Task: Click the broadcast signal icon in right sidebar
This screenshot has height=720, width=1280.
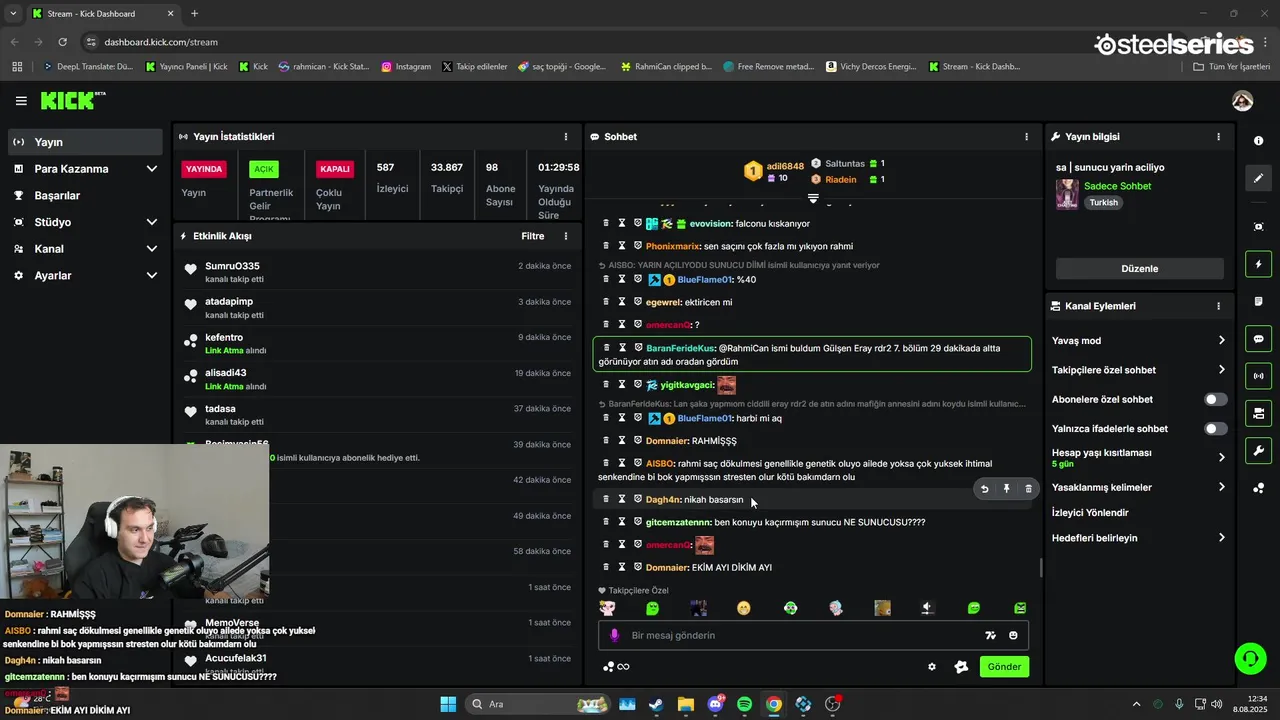Action: pos(1258,376)
